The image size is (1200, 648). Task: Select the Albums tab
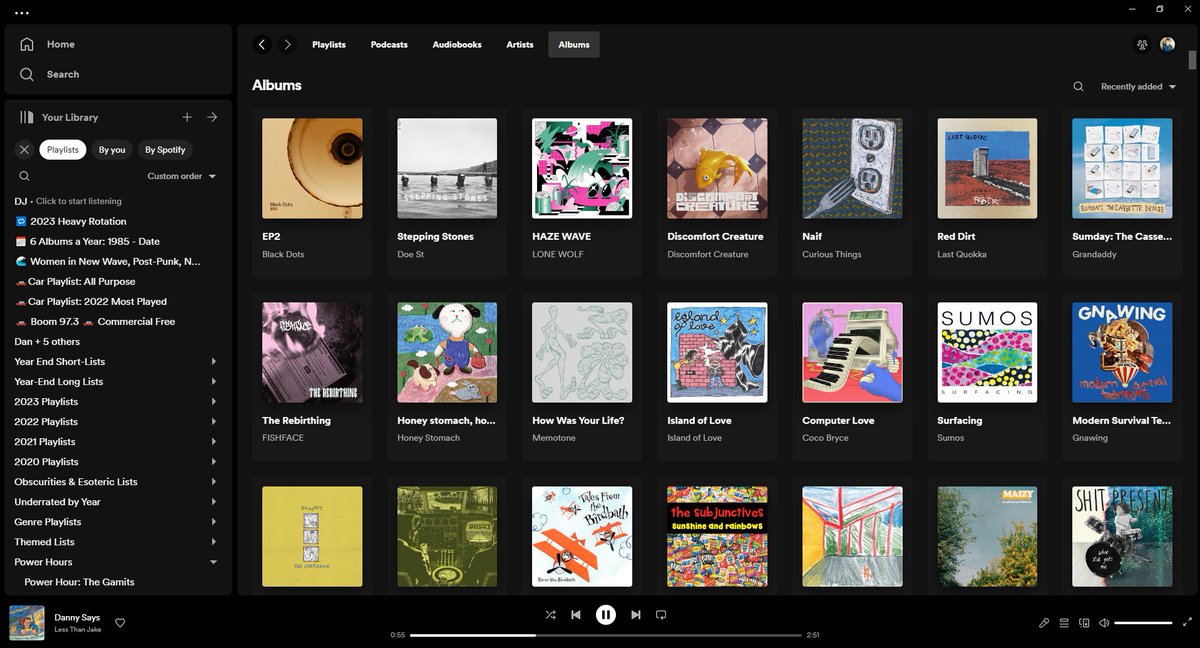[x=574, y=44]
